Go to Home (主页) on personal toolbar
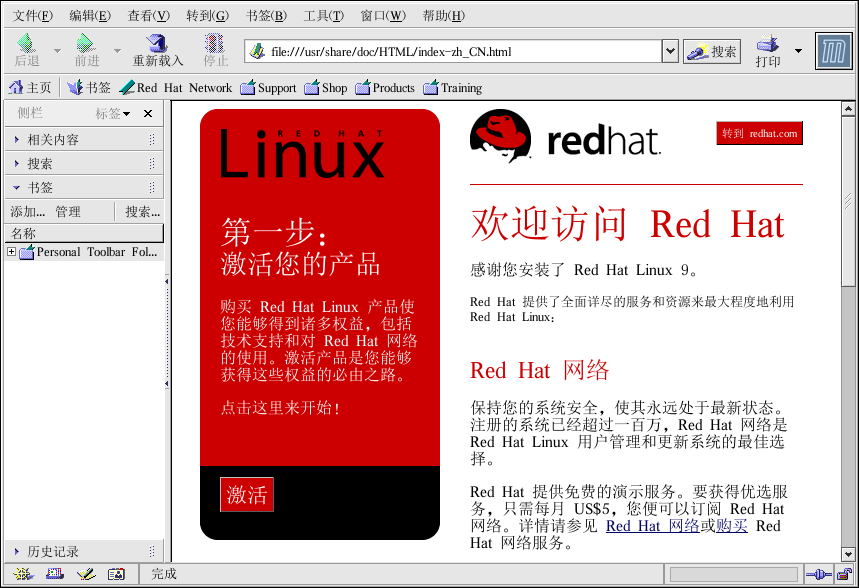This screenshot has width=859, height=588. point(30,88)
